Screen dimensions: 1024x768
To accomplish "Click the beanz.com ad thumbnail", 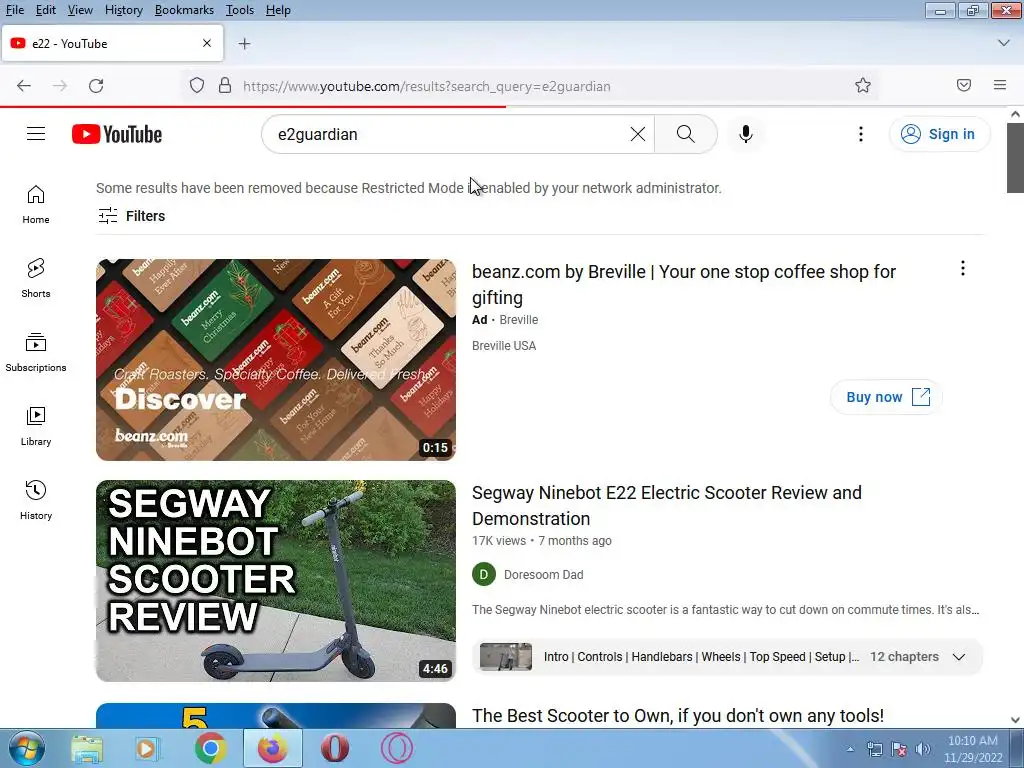I will [276, 360].
